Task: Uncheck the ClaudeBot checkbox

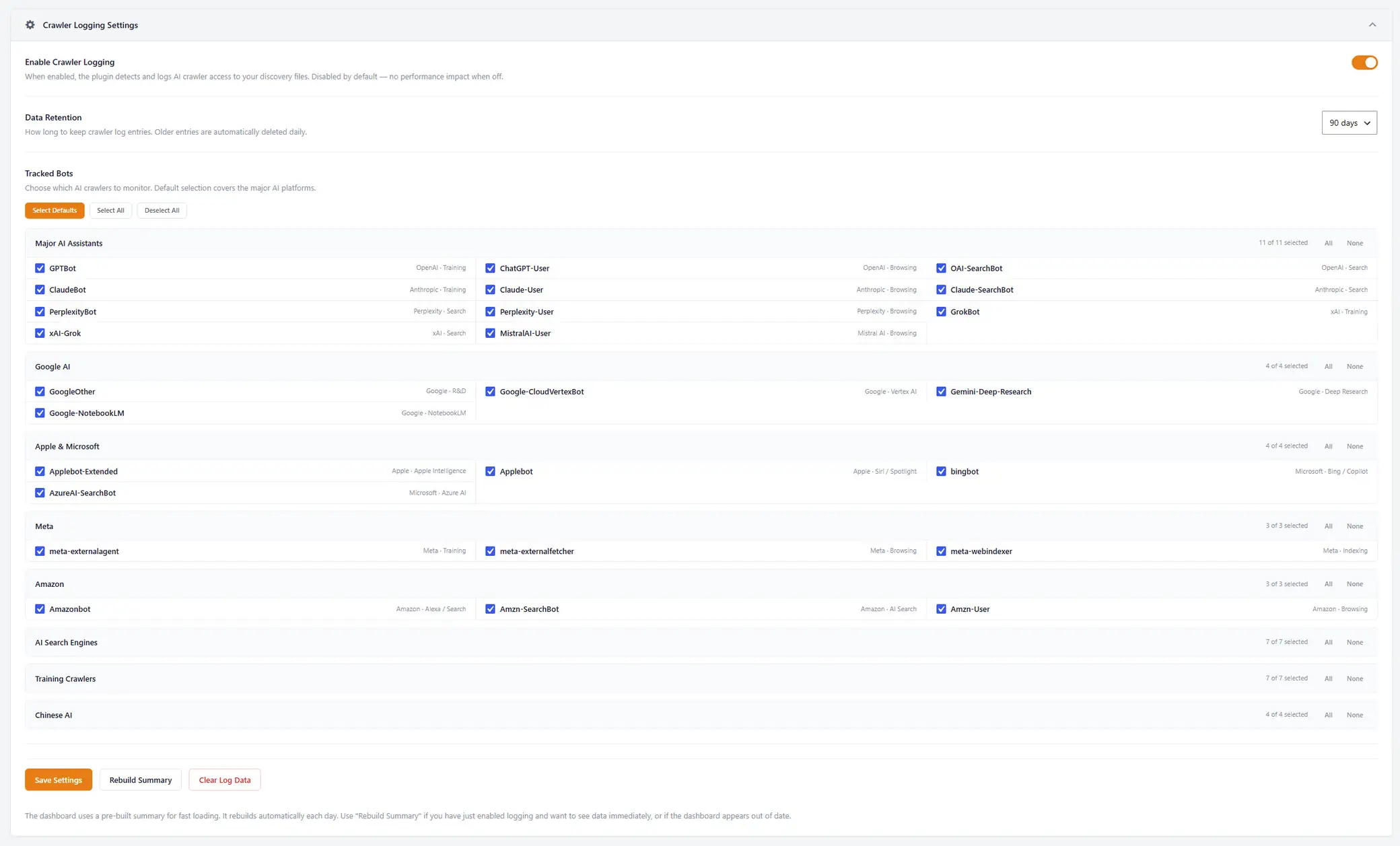Action: (40, 290)
